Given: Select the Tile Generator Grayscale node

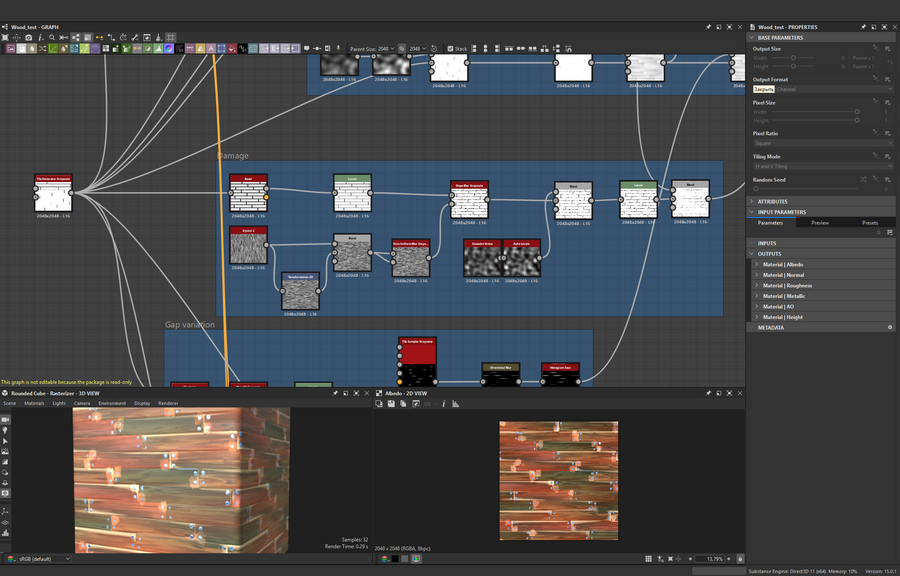Looking at the screenshot, I should [53, 195].
